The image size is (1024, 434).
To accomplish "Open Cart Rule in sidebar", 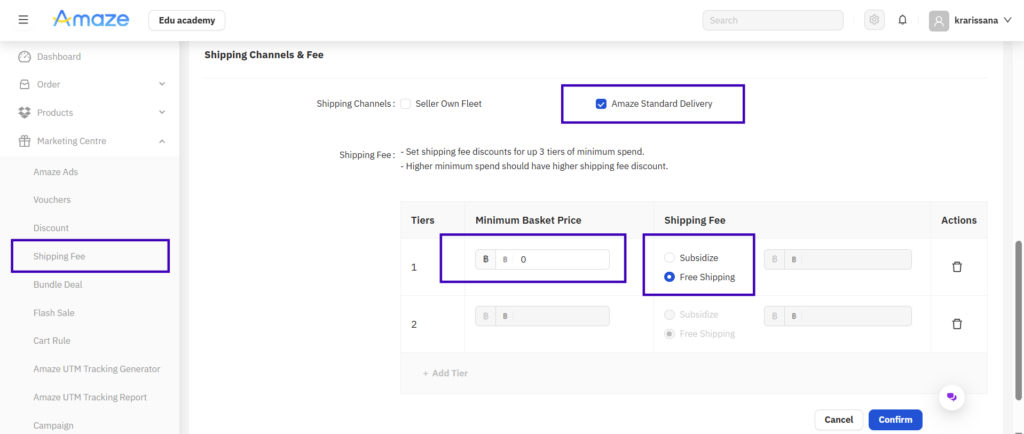I will (52, 341).
